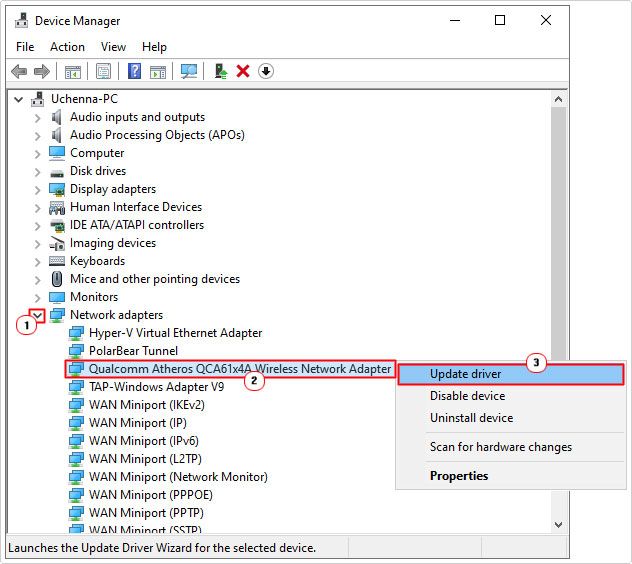
Task: Click the Human Interface Devices icon
Action: (57, 207)
